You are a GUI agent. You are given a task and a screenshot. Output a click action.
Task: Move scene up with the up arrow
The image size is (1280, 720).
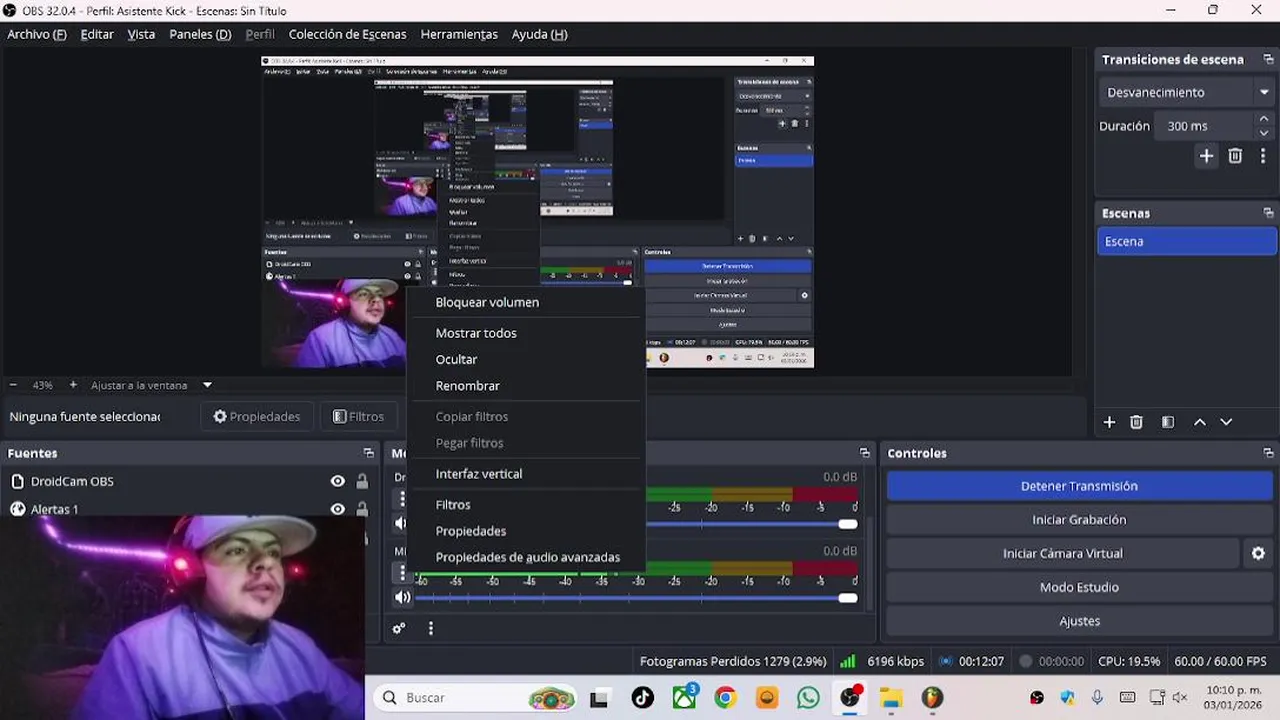1199,422
